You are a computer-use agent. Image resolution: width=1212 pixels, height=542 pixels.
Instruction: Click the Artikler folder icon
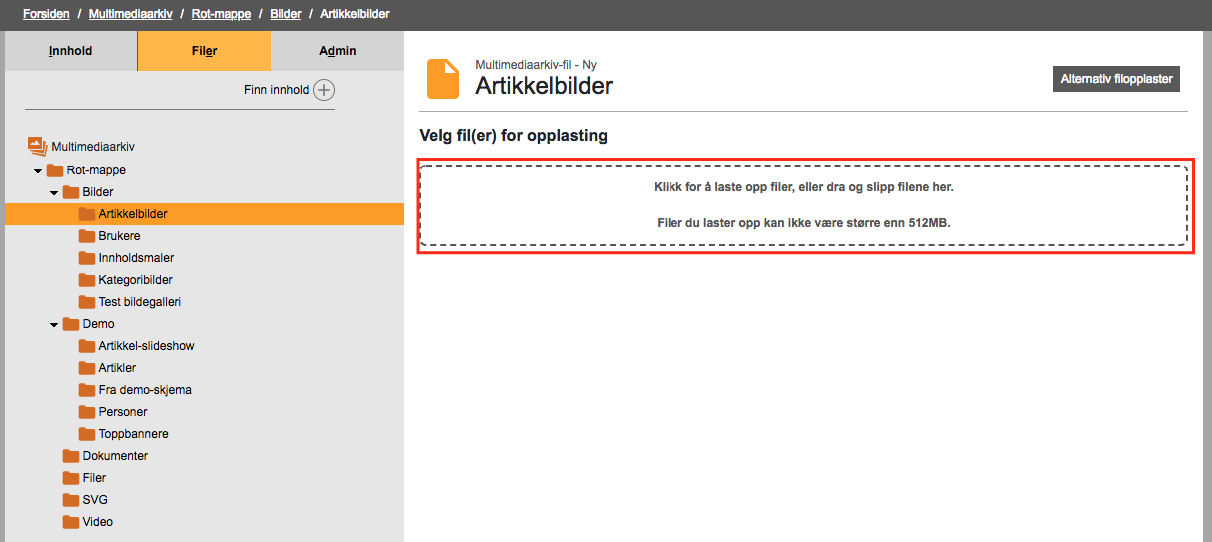87,368
